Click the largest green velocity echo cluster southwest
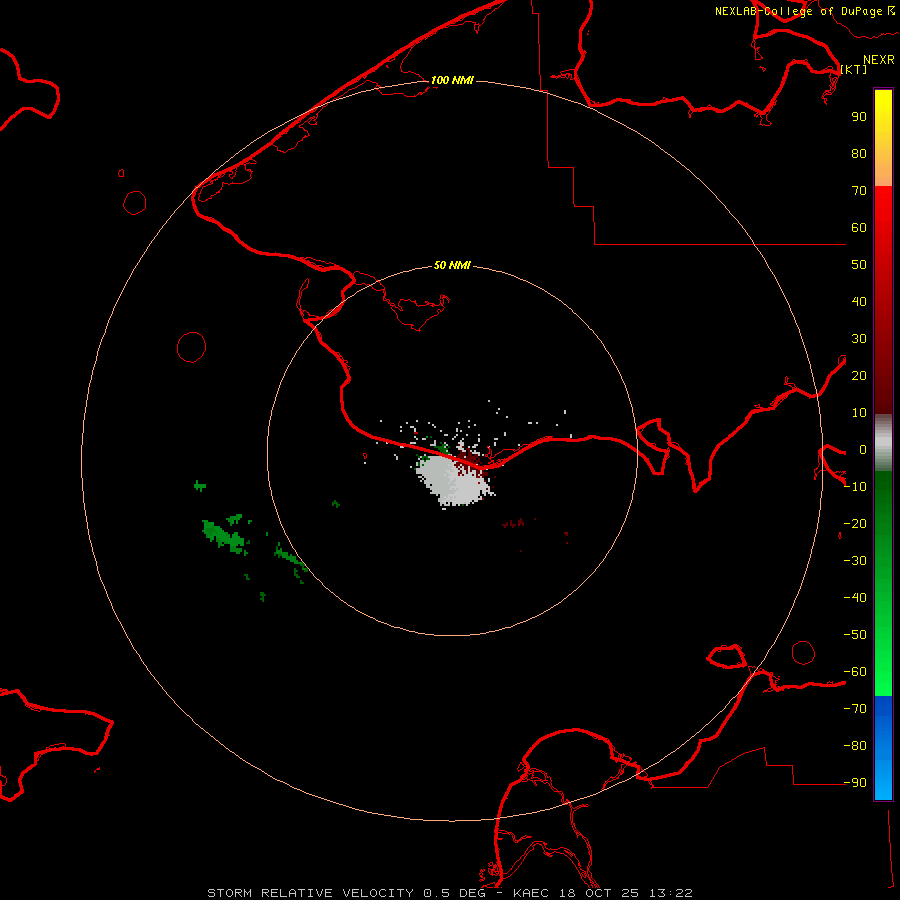900x900 pixels. [x=225, y=535]
